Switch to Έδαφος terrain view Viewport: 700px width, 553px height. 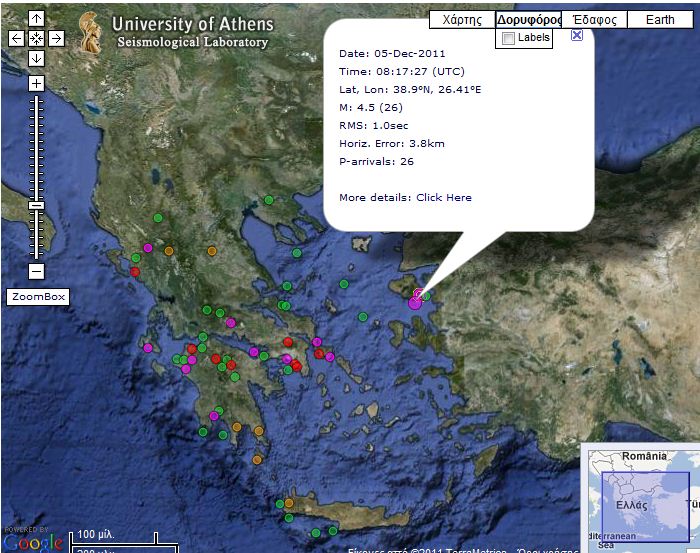click(x=594, y=20)
